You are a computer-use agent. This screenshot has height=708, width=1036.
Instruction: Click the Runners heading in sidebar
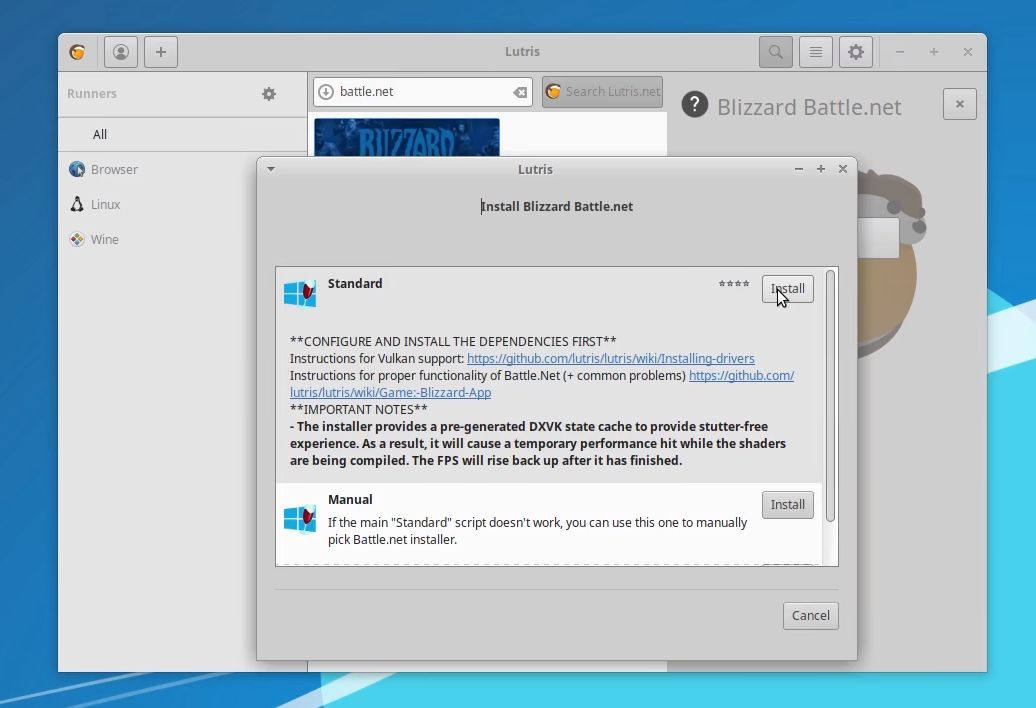pyautogui.click(x=92, y=94)
